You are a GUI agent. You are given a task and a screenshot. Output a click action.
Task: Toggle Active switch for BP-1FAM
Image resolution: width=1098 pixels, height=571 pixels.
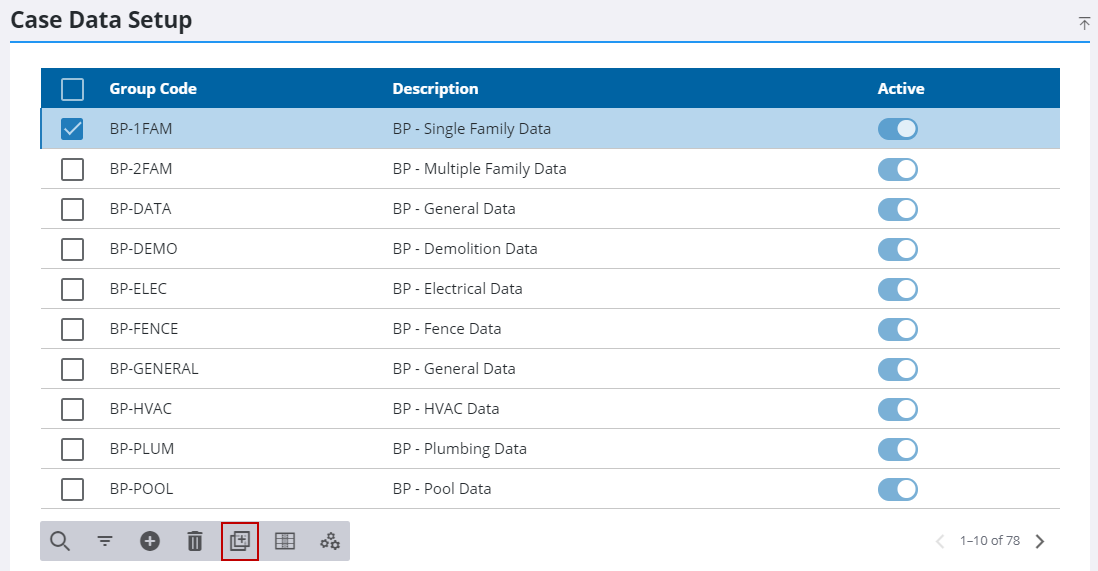tap(898, 129)
